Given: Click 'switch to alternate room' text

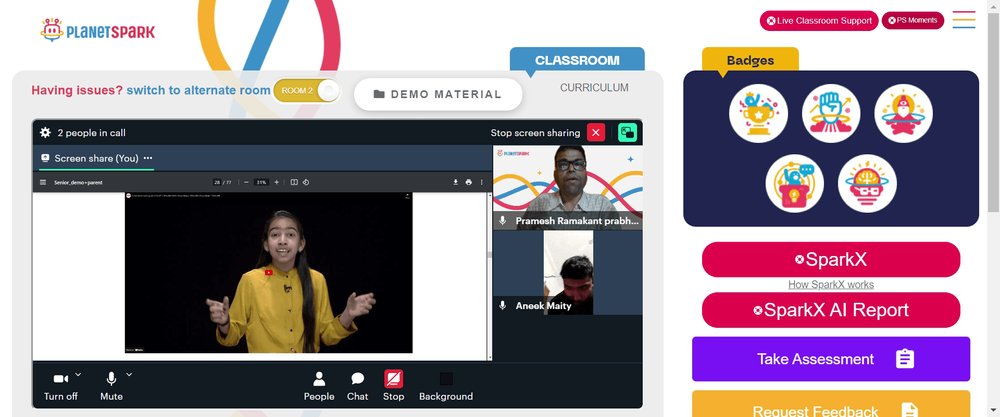Looking at the screenshot, I should point(198,91).
